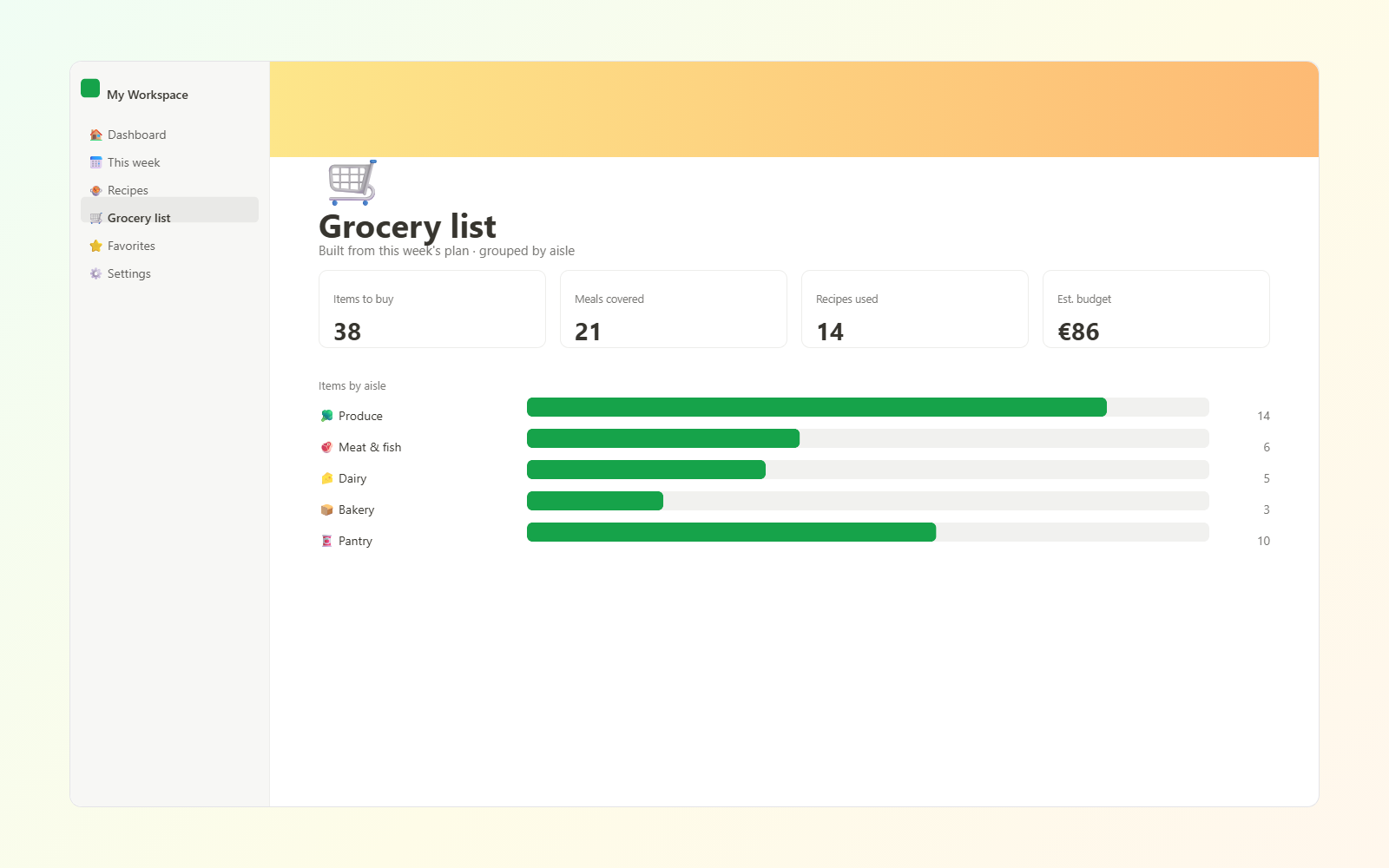The height and width of the screenshot is (868, 1389).
Task: Click the Recipes used card
Action: (915, 309)
